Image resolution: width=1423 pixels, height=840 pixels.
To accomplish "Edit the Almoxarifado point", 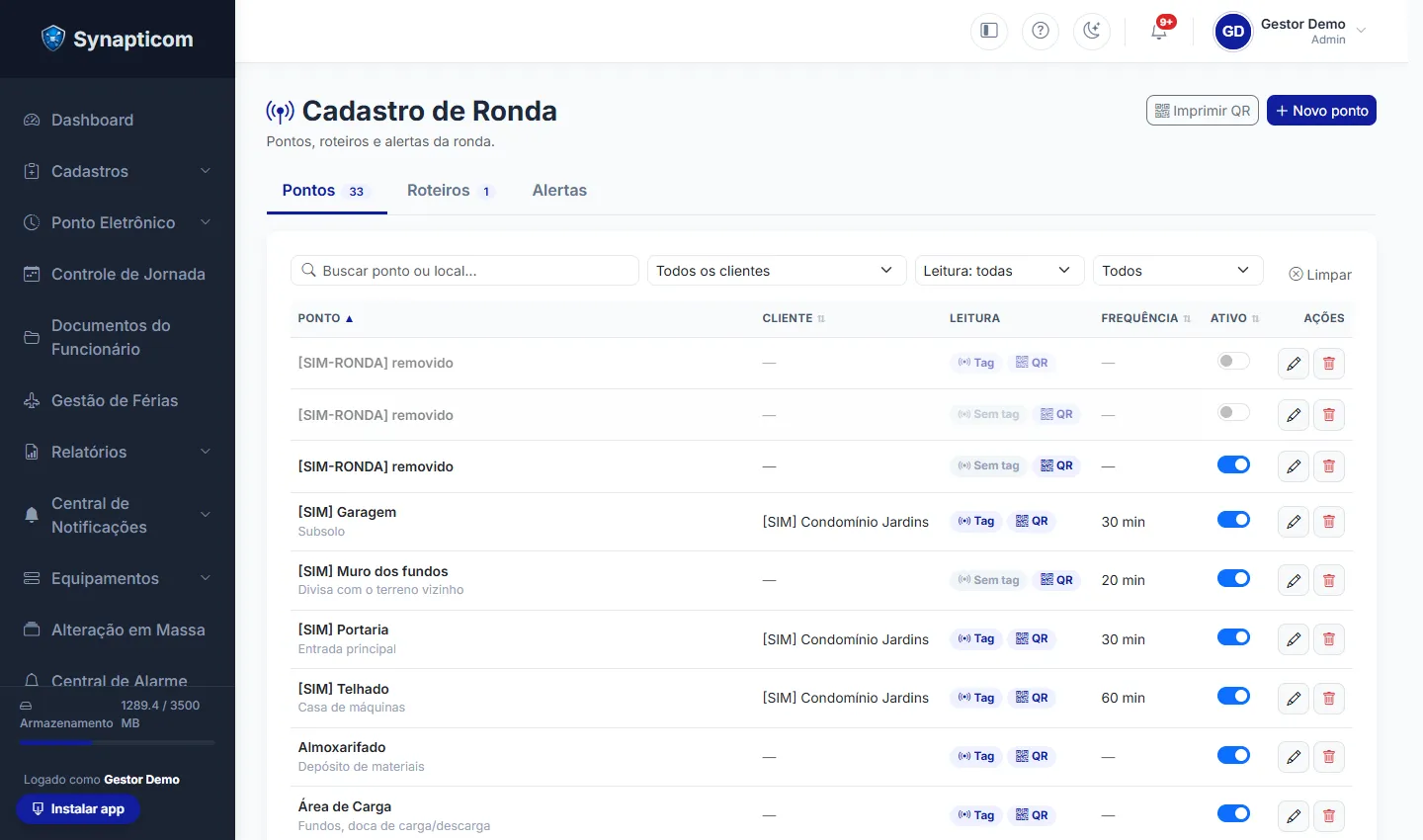I will pyautogui.click(x=1294, y=757).
